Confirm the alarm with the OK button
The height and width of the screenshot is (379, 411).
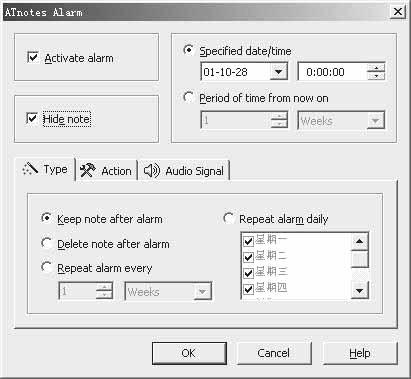point(189,353)
